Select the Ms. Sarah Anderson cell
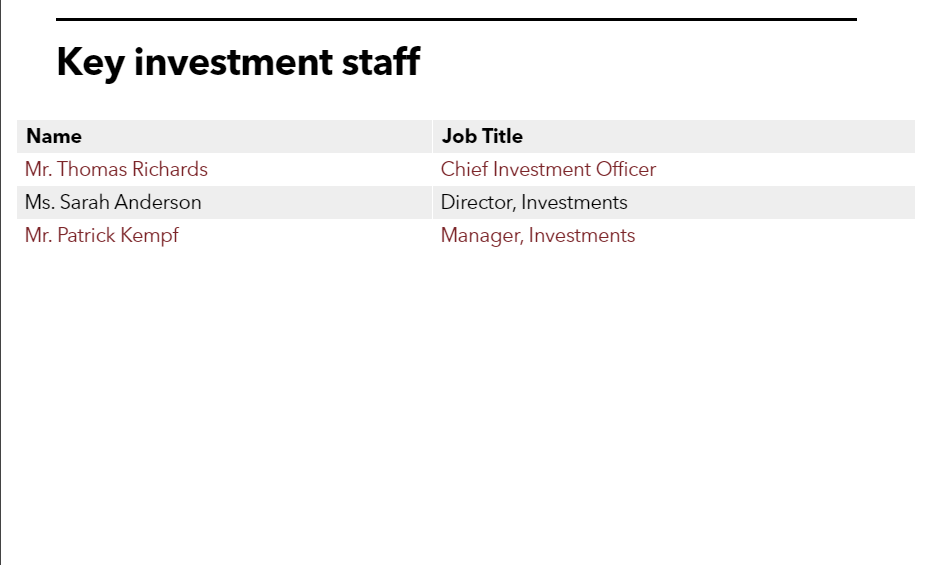Viewport: 932px width, 565px height. (224, 203)
